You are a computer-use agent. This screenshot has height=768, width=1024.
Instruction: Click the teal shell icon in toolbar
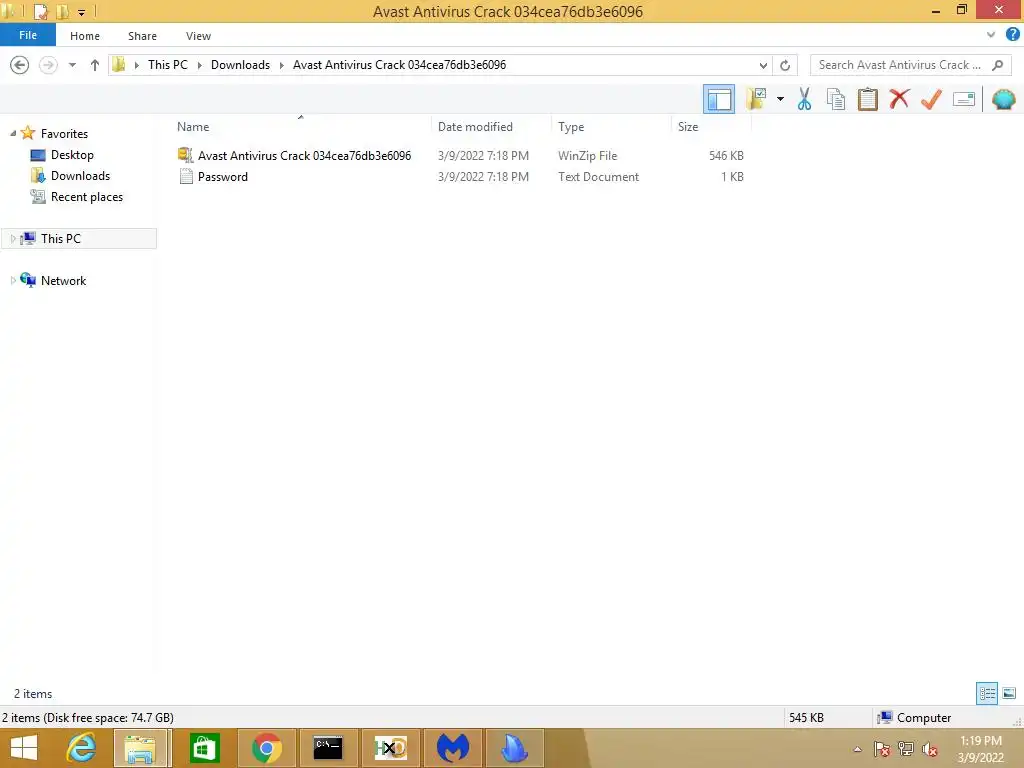[x=1003, y=99]
